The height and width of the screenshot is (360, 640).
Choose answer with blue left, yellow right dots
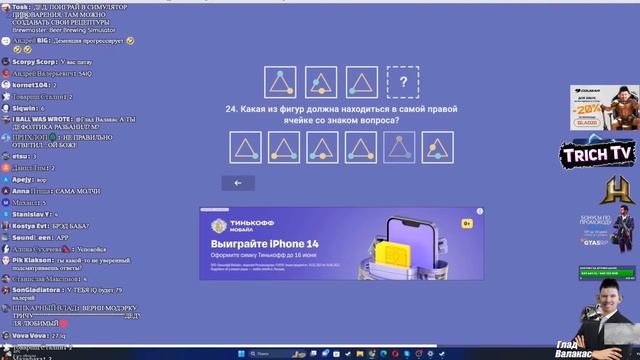click(360, 147)
